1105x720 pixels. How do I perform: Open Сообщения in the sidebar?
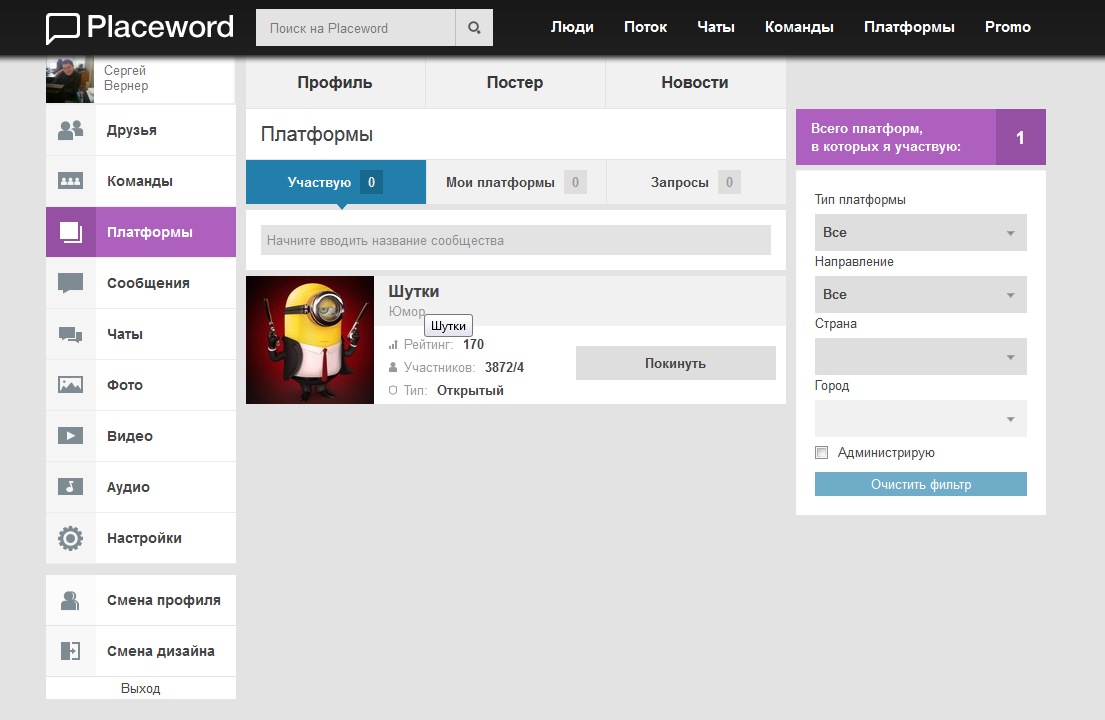coord(141,283)
